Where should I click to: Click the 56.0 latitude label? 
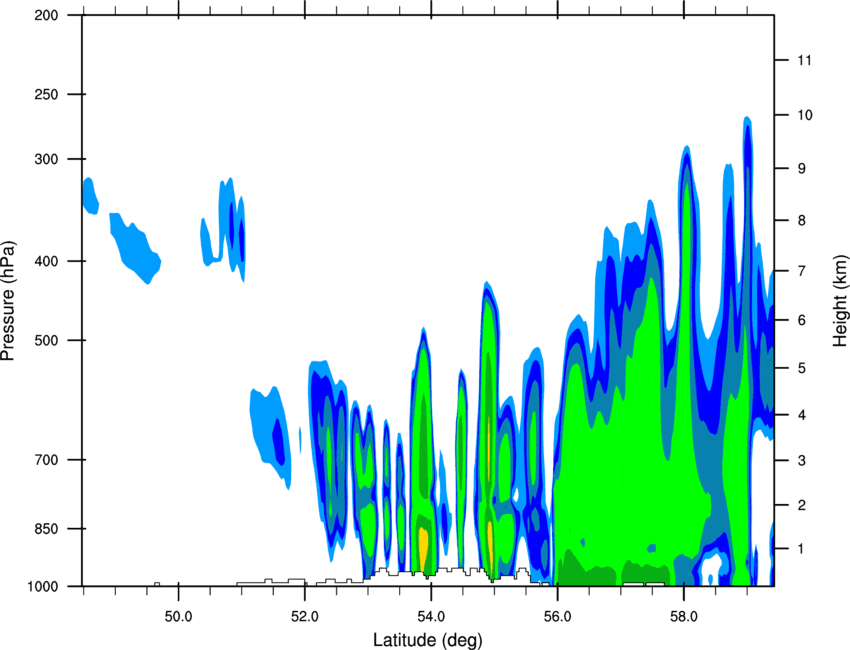coord(557,617)
